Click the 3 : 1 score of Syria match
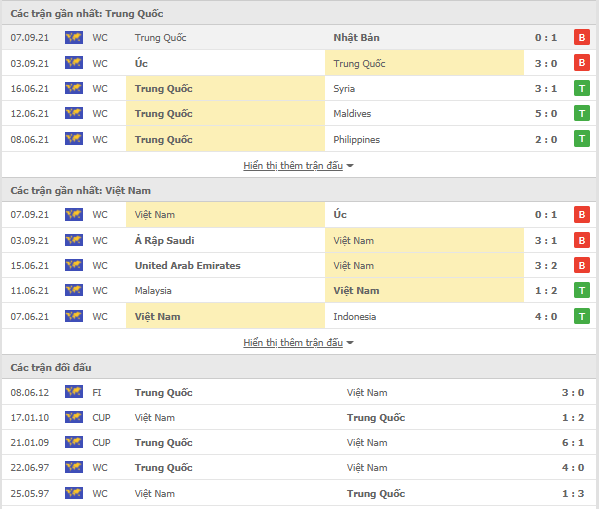The image size is (599, 509). (546, 88)
